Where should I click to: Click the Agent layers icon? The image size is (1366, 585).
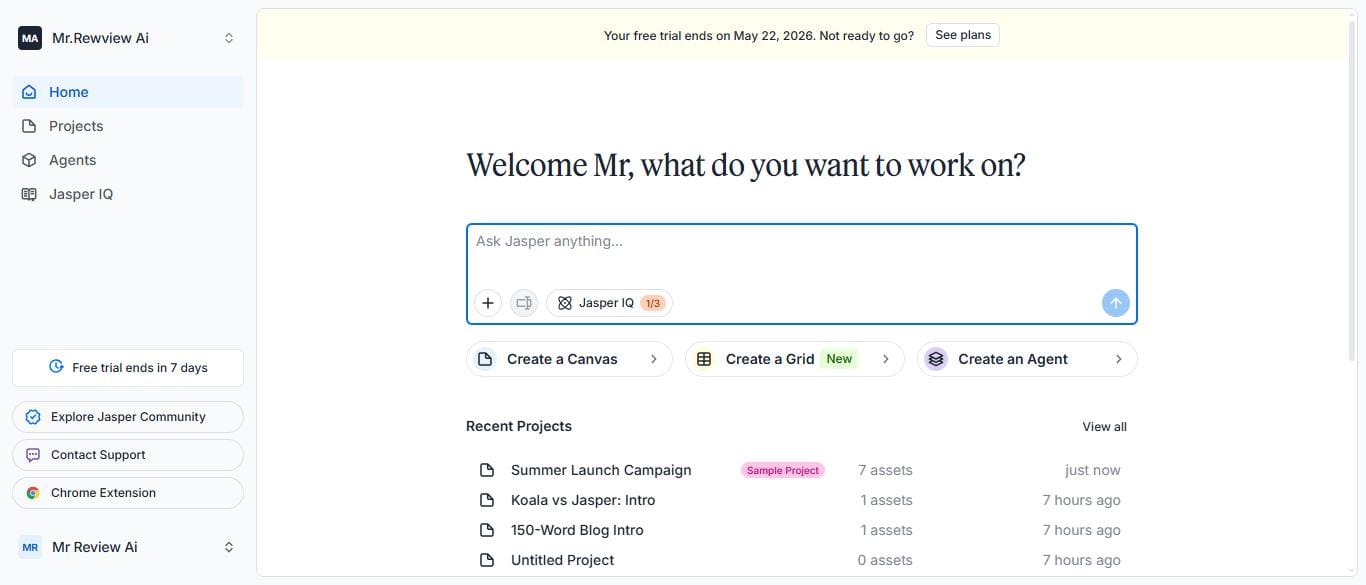tap(936, 359)
